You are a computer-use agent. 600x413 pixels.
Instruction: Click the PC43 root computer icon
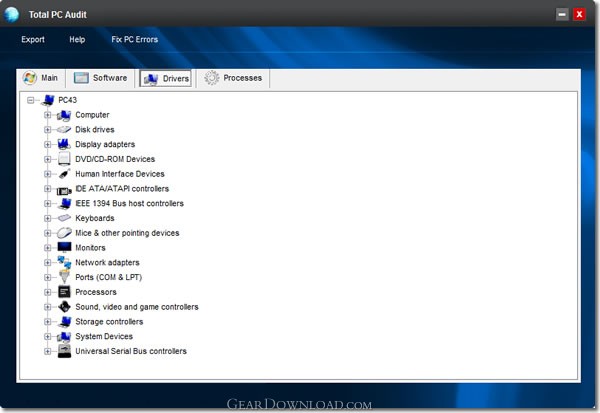[47, 100]
